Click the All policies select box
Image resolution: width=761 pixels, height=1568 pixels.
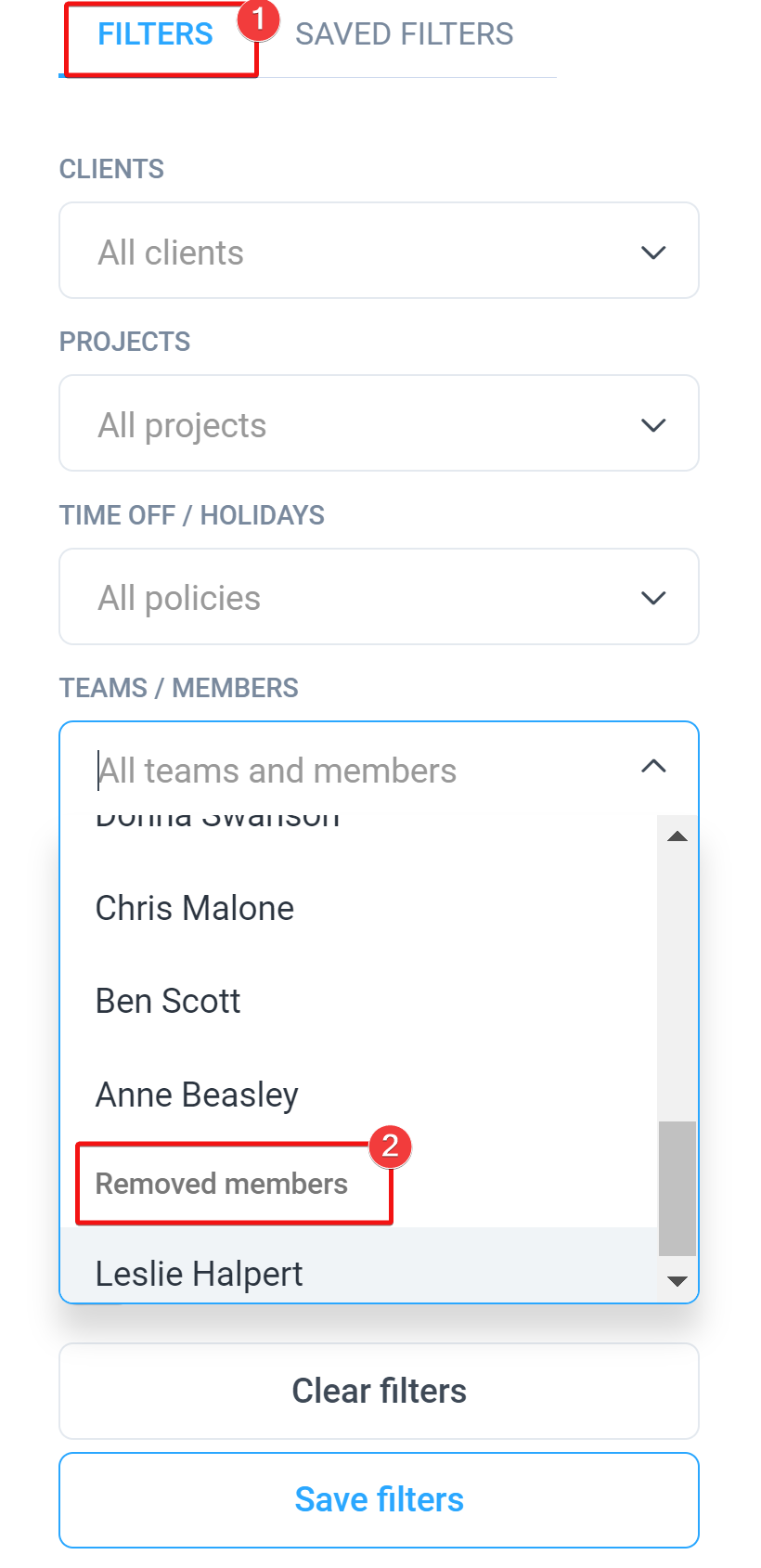pos(379,597)
